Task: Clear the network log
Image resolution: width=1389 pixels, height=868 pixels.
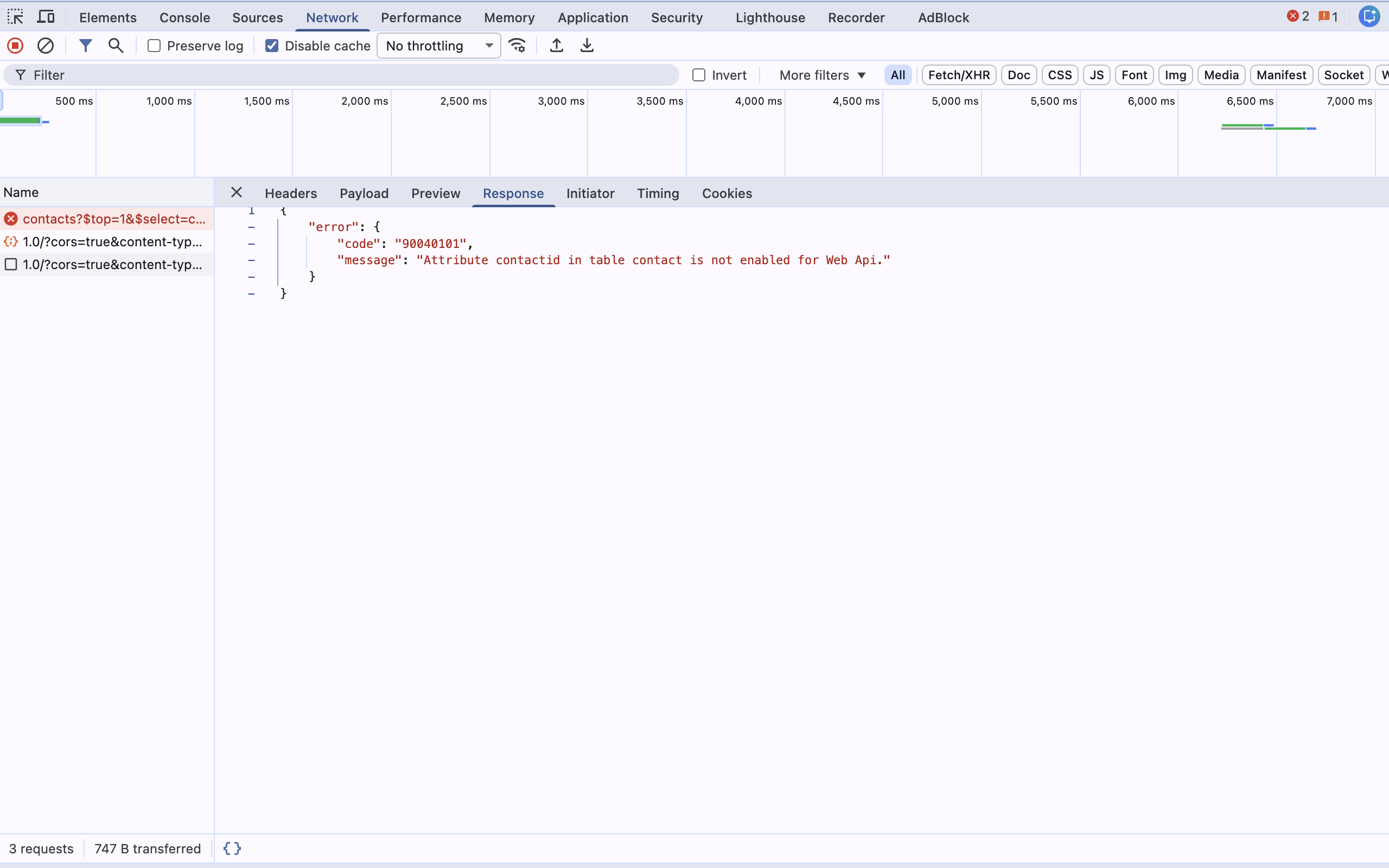Action: coord(46,46)
